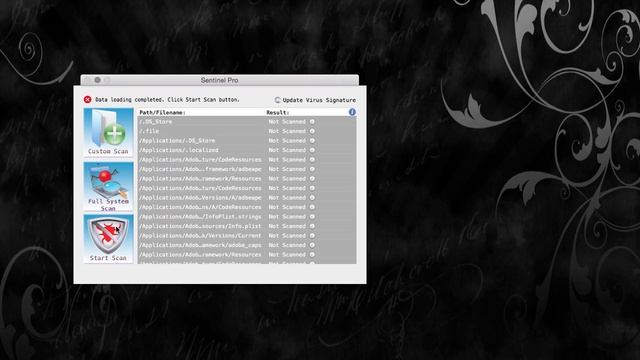The width and height of the screenshot is (640, 360).
Task: Choose the Full System Scan icon
Action: (x=108, y=187)
